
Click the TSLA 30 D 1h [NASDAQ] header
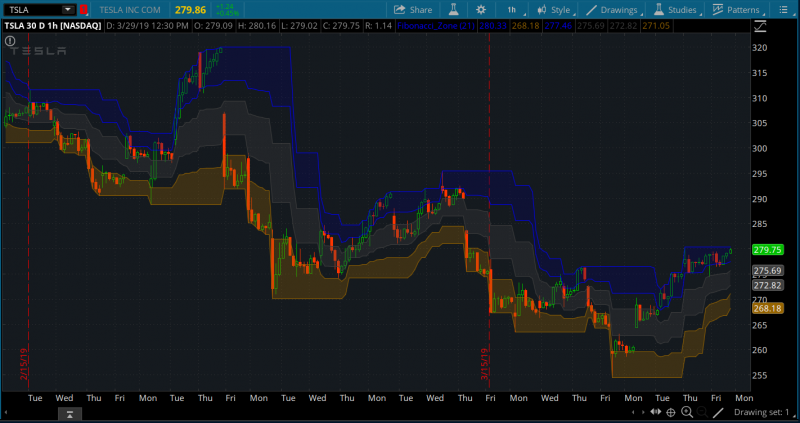coord(53,26)
